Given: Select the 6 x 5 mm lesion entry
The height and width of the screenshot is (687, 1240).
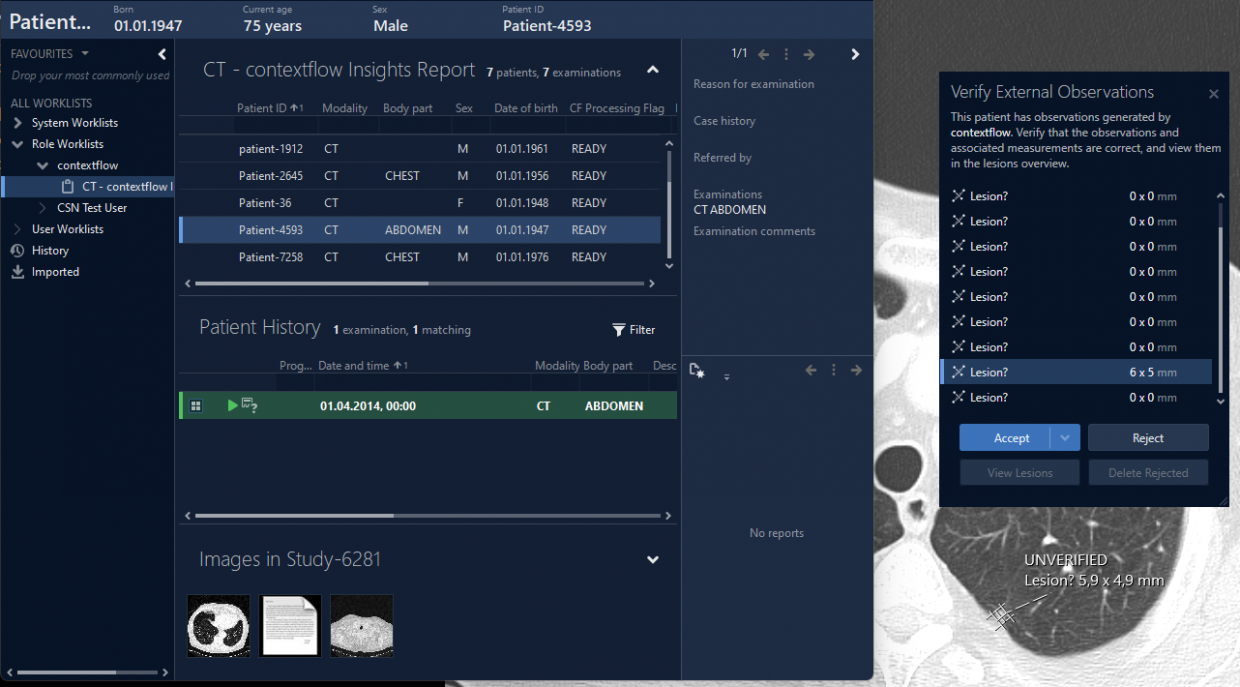Looking at the screenshot, I should [x=1075, y=372].
